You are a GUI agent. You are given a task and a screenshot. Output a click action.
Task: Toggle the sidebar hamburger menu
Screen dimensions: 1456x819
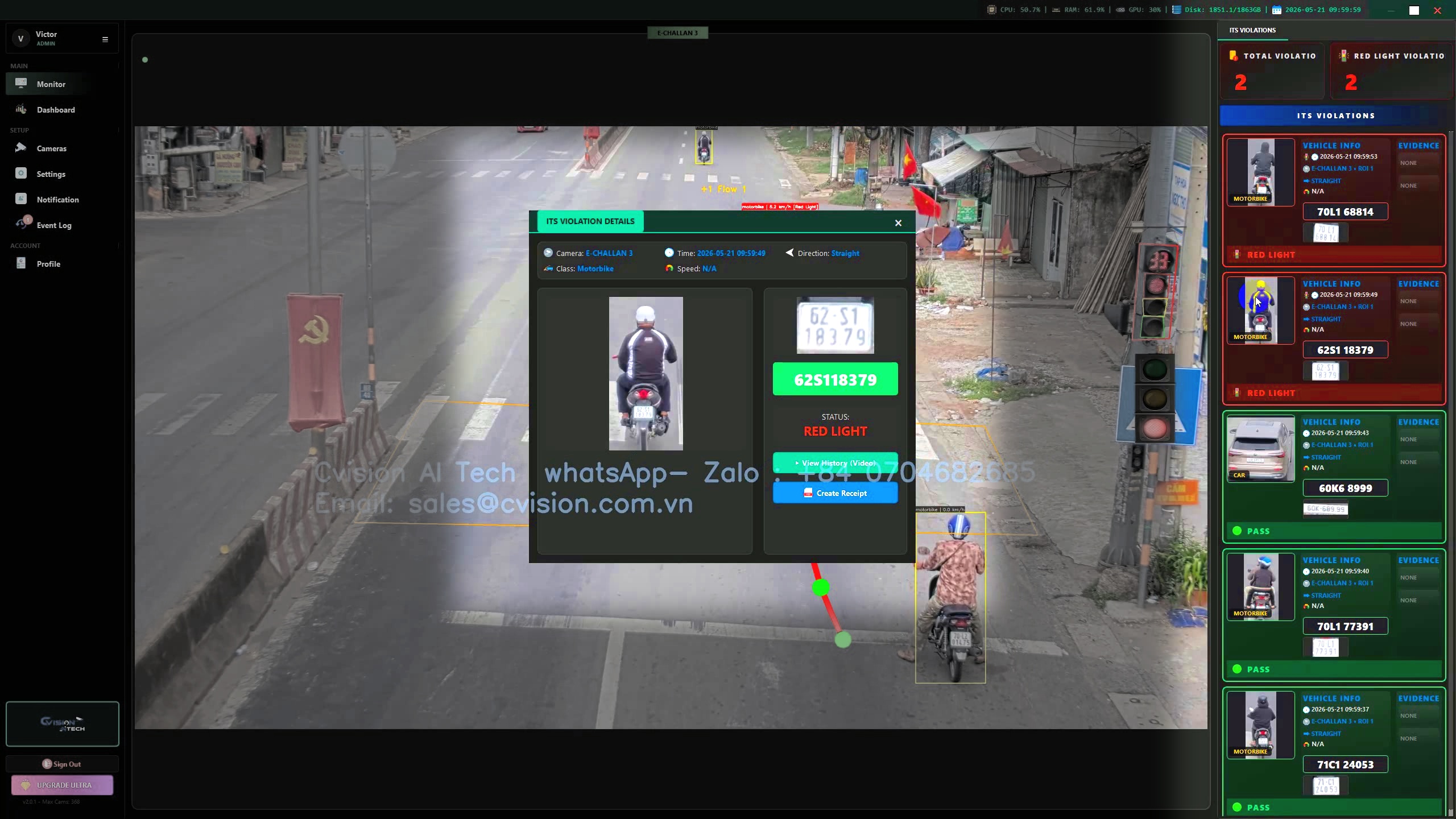tap(105, 39)
